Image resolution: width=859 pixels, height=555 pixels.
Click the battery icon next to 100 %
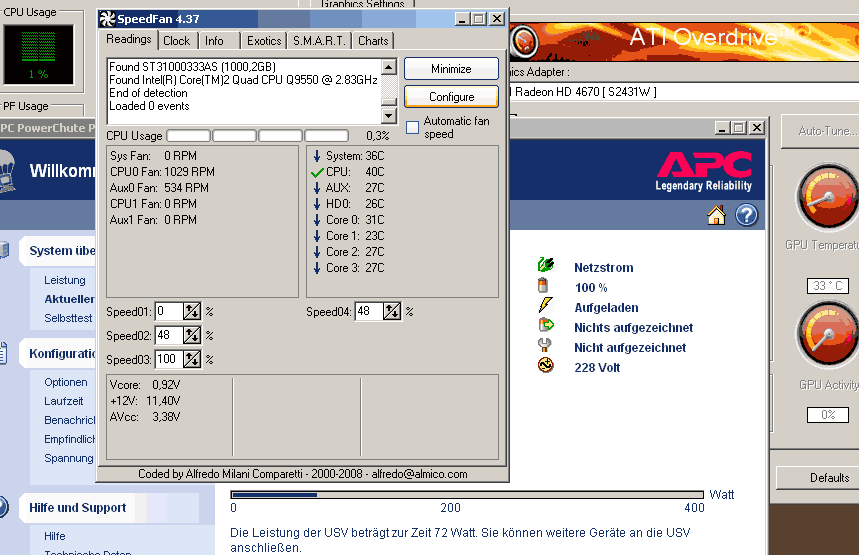543,285
